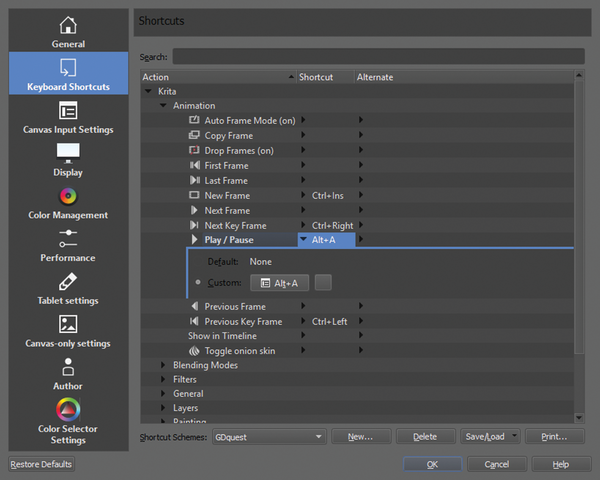Image resolution: width=600 pixels, height=480 pixels.
Task: Sort by the Action column header
Action: pos(218,77)
